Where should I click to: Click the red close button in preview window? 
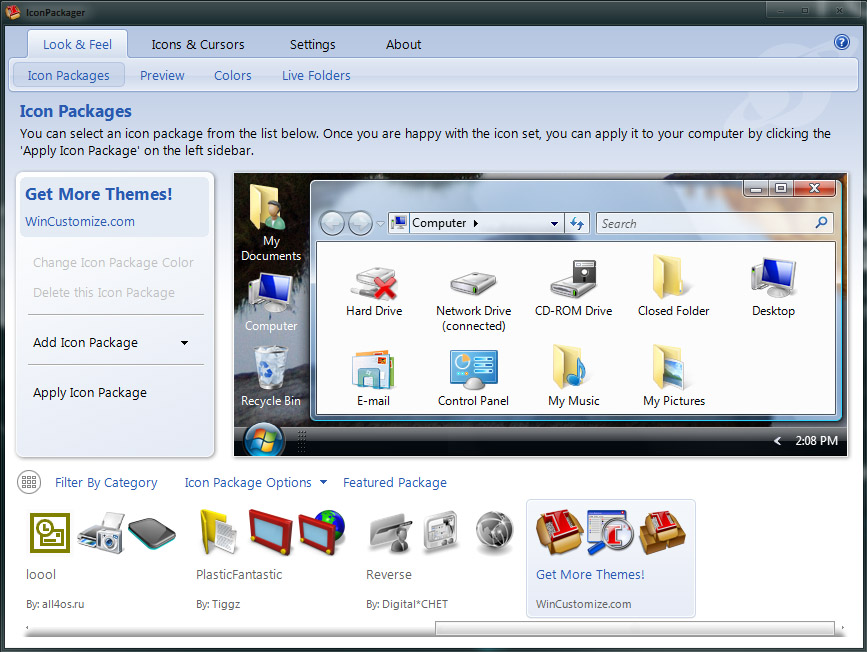814,189
